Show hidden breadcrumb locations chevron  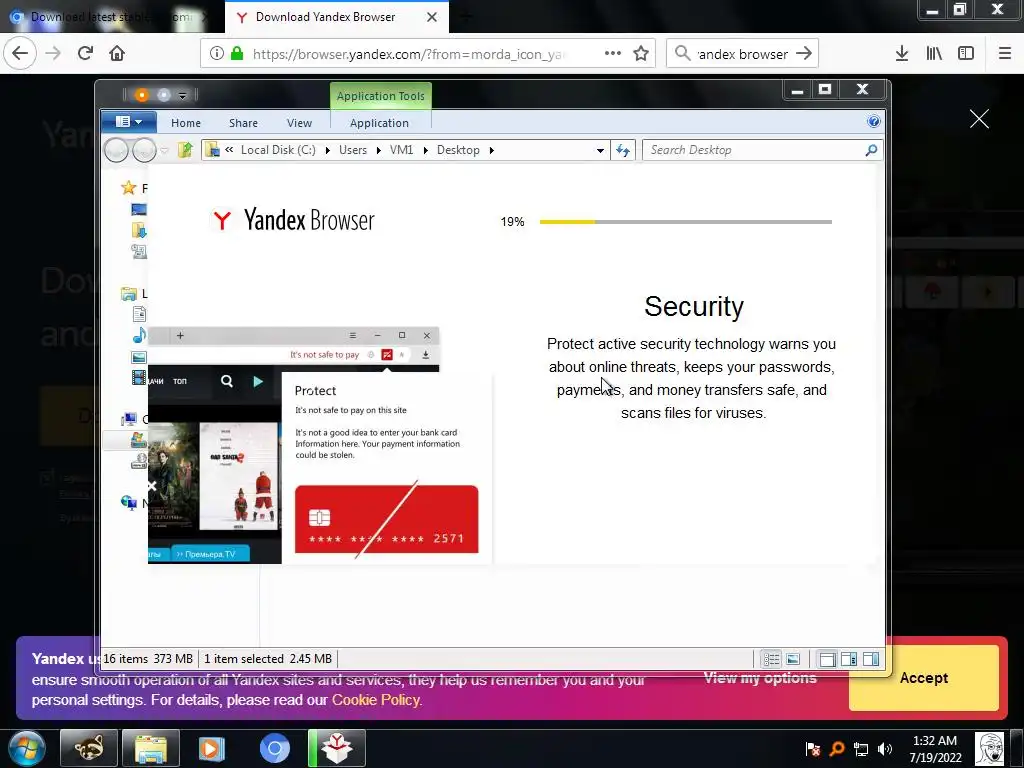point(229,150)
